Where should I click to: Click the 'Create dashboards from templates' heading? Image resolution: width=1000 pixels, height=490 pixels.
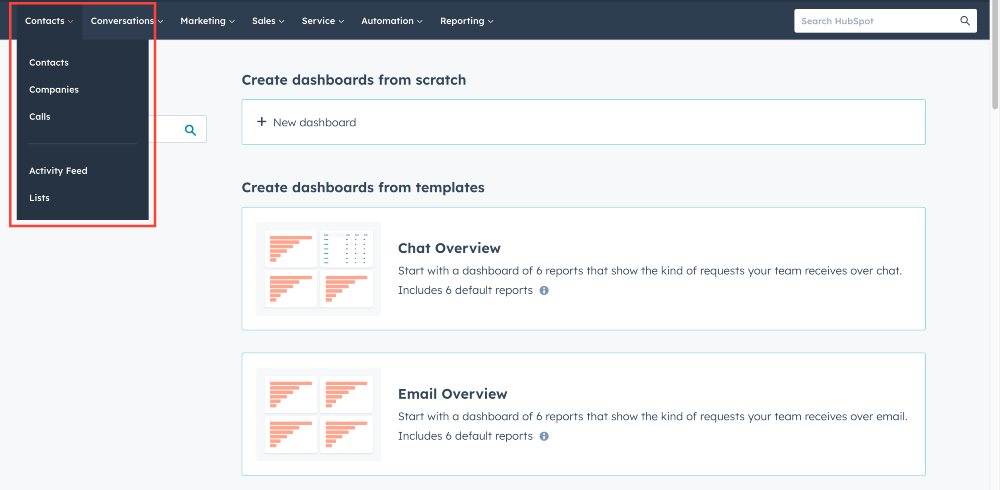[363, 188]
